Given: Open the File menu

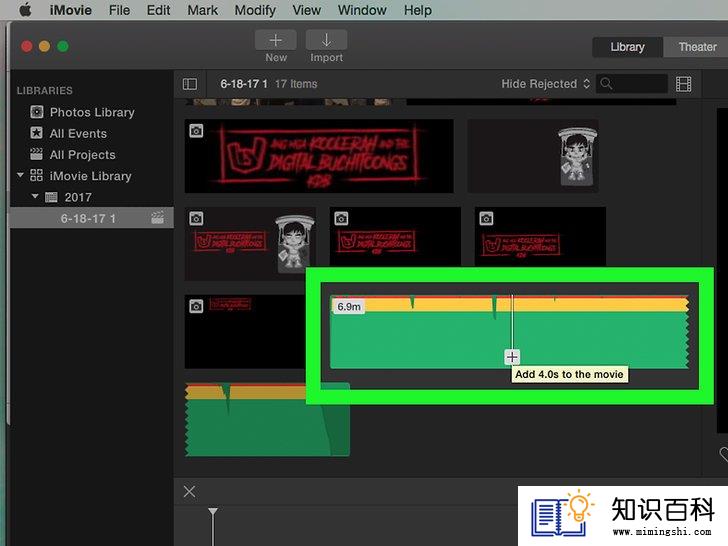Looking at the screenshot, I should tap(119, 10).
